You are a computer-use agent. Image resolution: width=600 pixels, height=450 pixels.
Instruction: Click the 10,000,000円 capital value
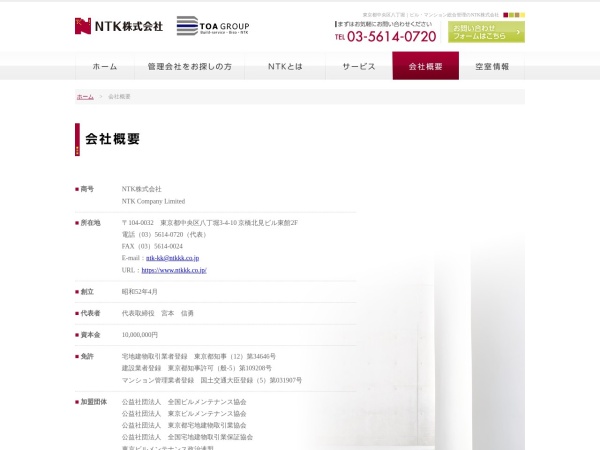[x=140, y=335]
